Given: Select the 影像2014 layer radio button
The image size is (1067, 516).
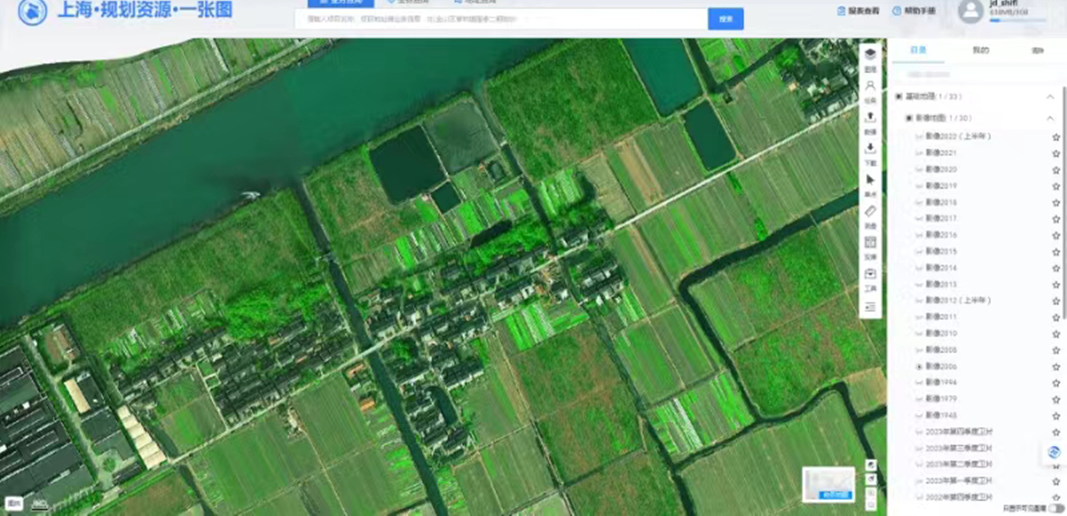Looking at the screenshot, I should coord(919,268).
